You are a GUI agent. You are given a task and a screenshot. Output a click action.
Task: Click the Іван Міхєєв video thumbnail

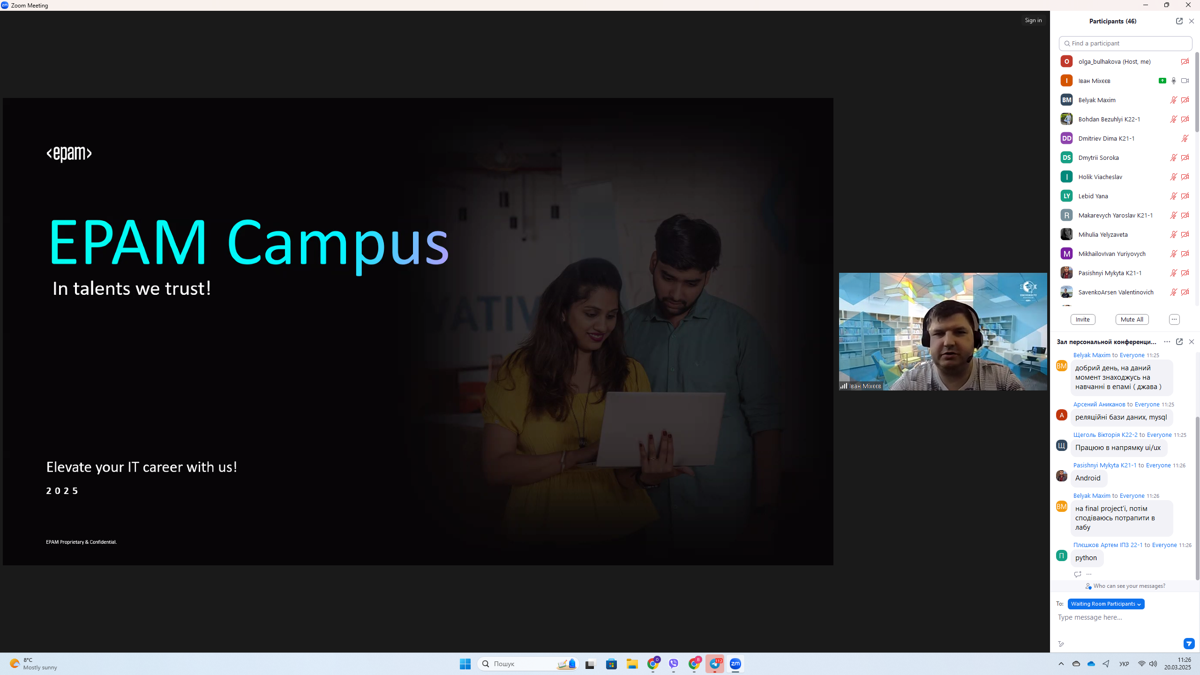[943, 332]
